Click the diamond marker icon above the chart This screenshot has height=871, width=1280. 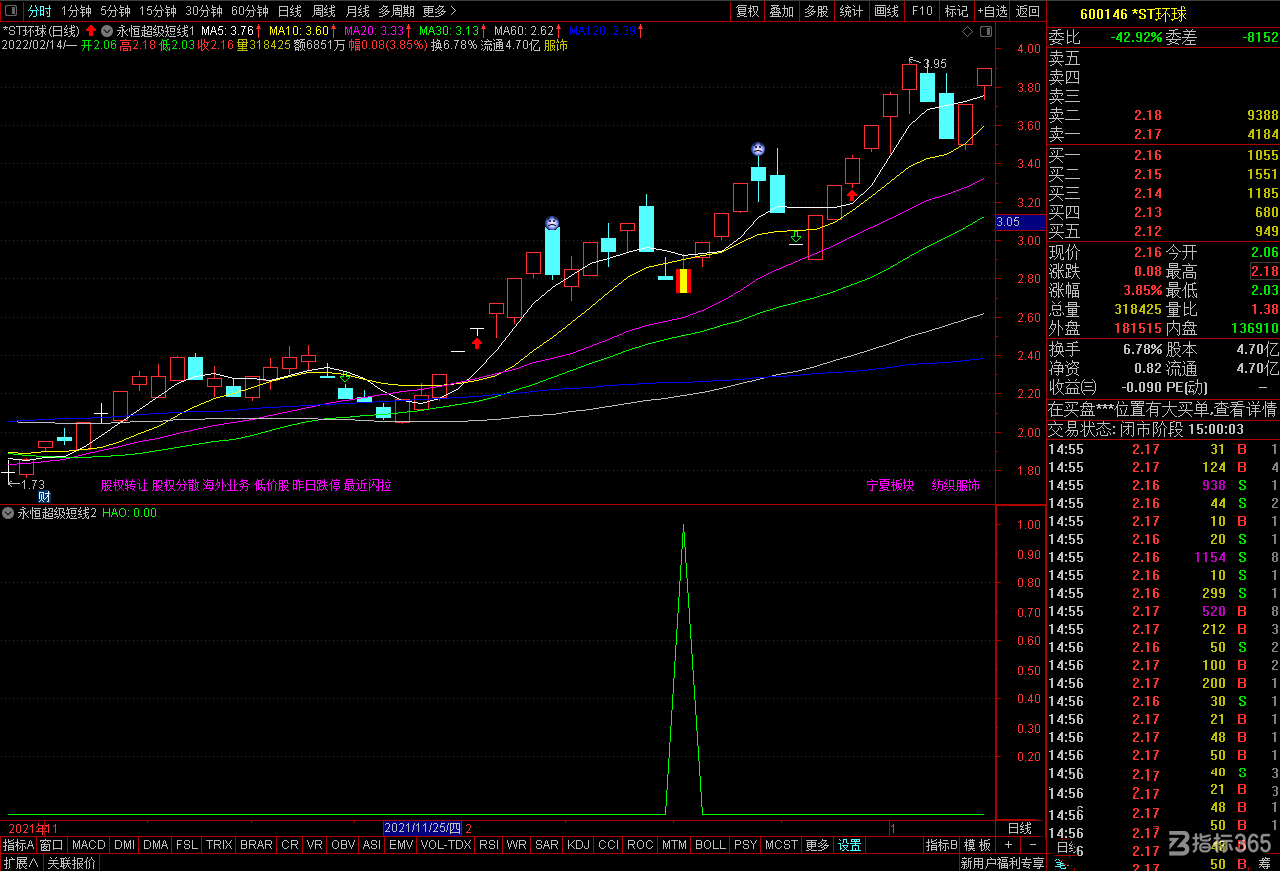[x=966, y=32]
